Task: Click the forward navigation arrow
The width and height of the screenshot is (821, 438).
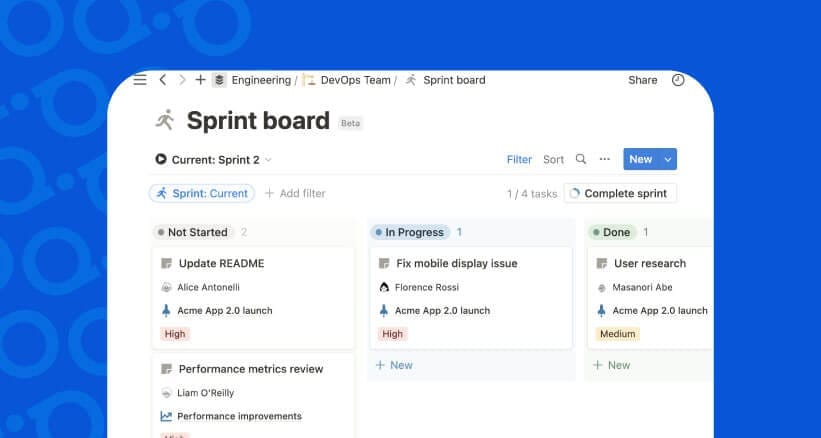Action: (x=181, y=80)
